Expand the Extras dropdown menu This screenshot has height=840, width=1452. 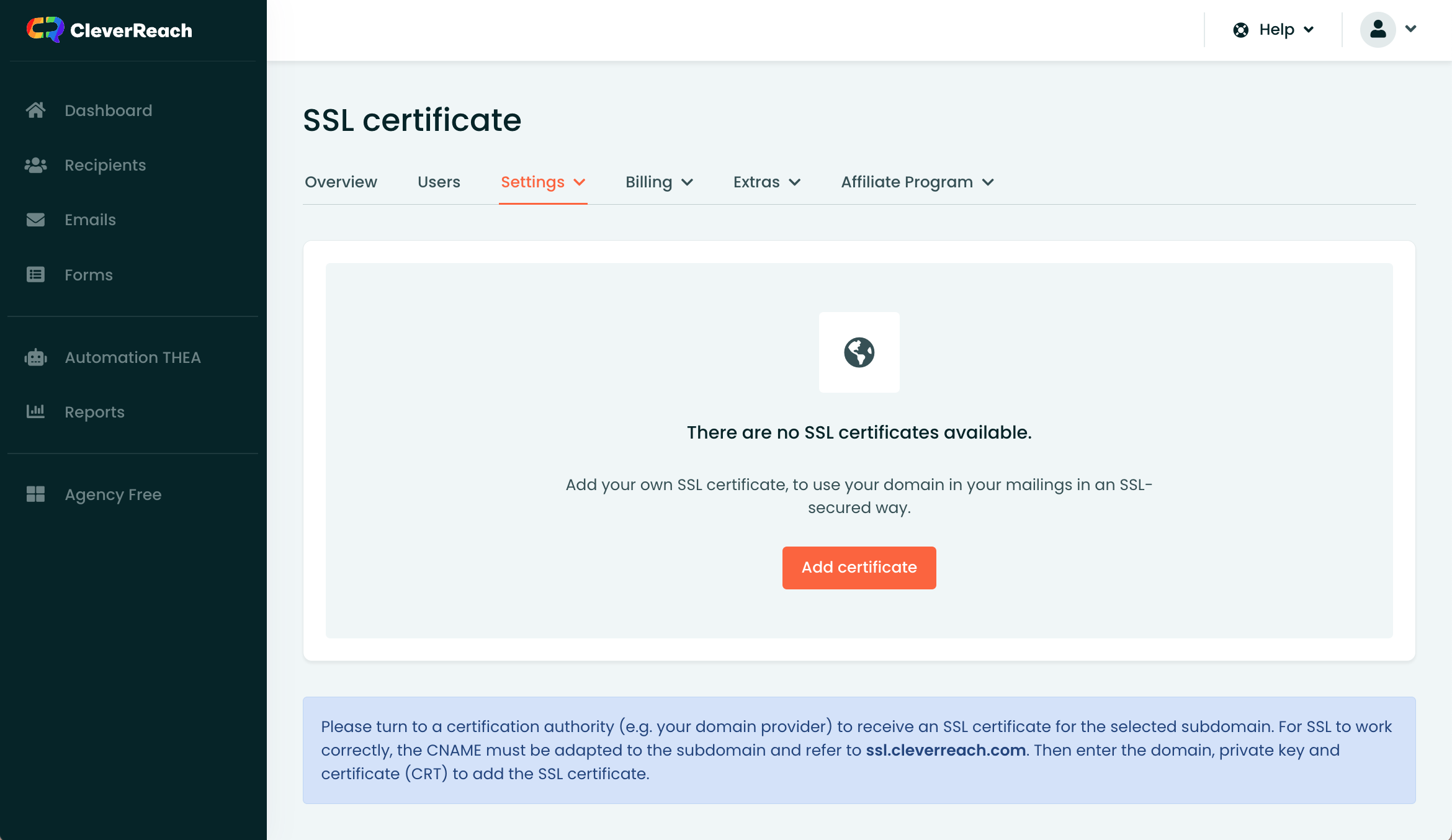point(766,182)
